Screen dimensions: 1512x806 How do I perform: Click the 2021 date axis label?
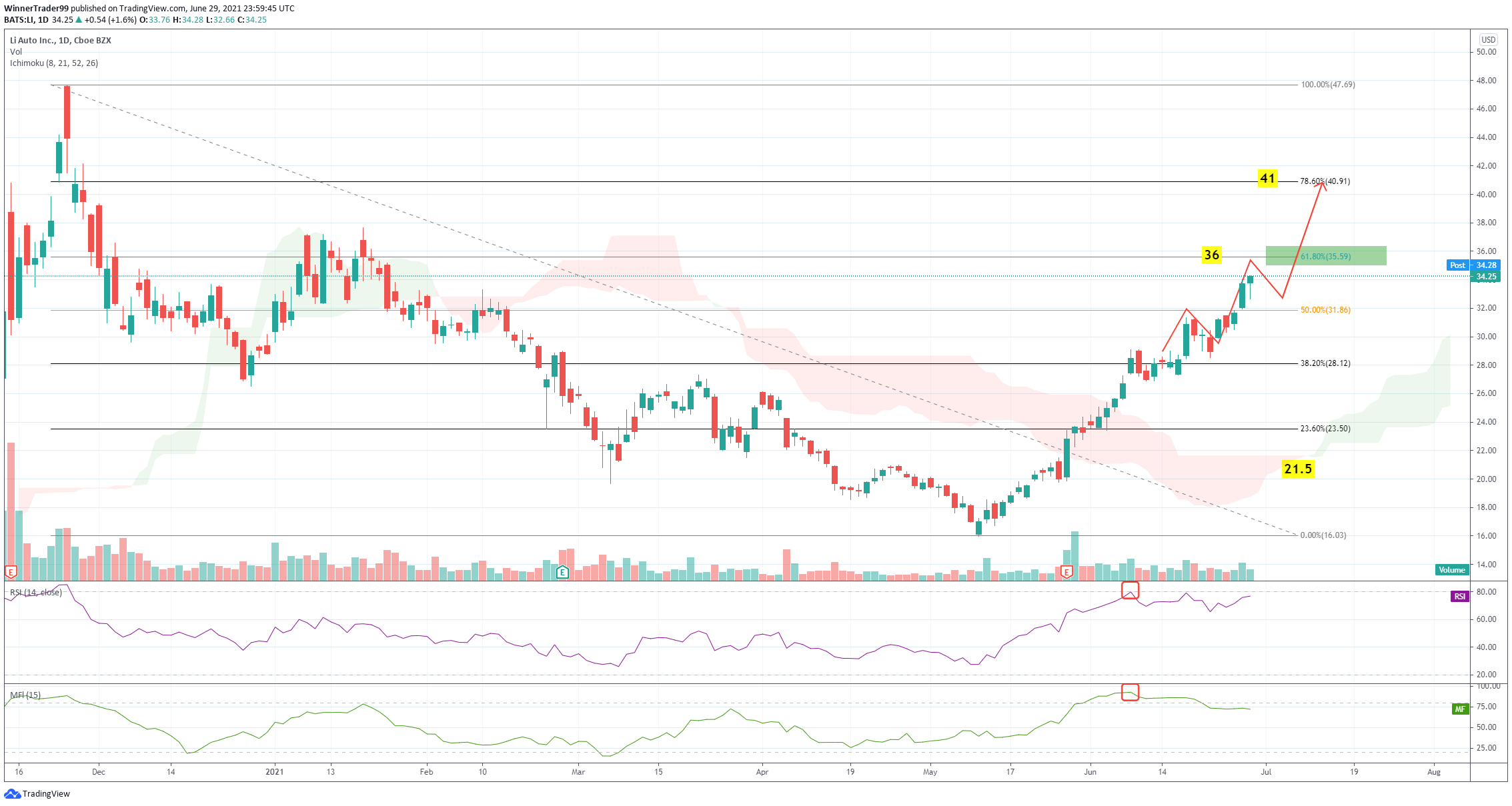[x=274, y=772]
